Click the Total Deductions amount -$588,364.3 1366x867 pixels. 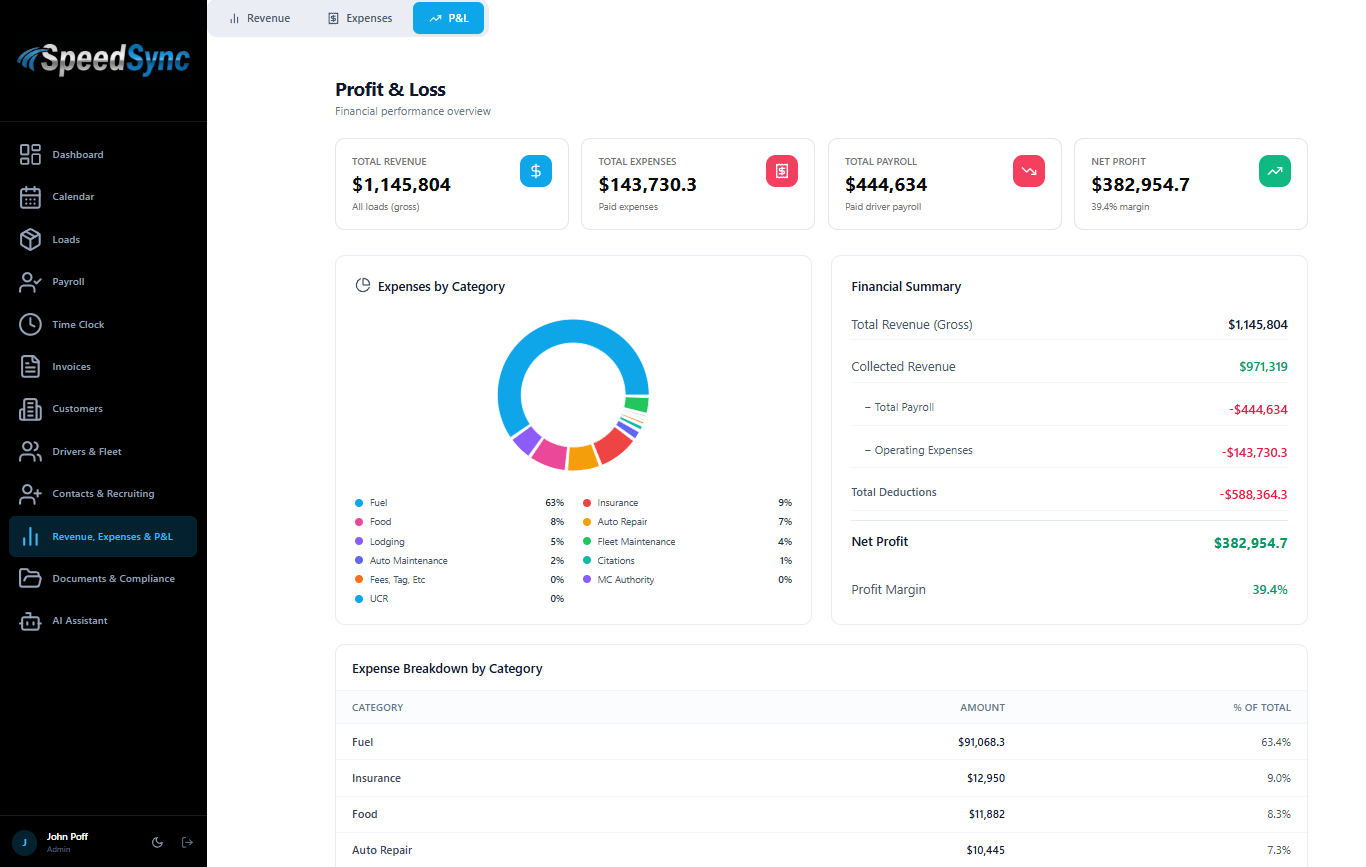1253,494
